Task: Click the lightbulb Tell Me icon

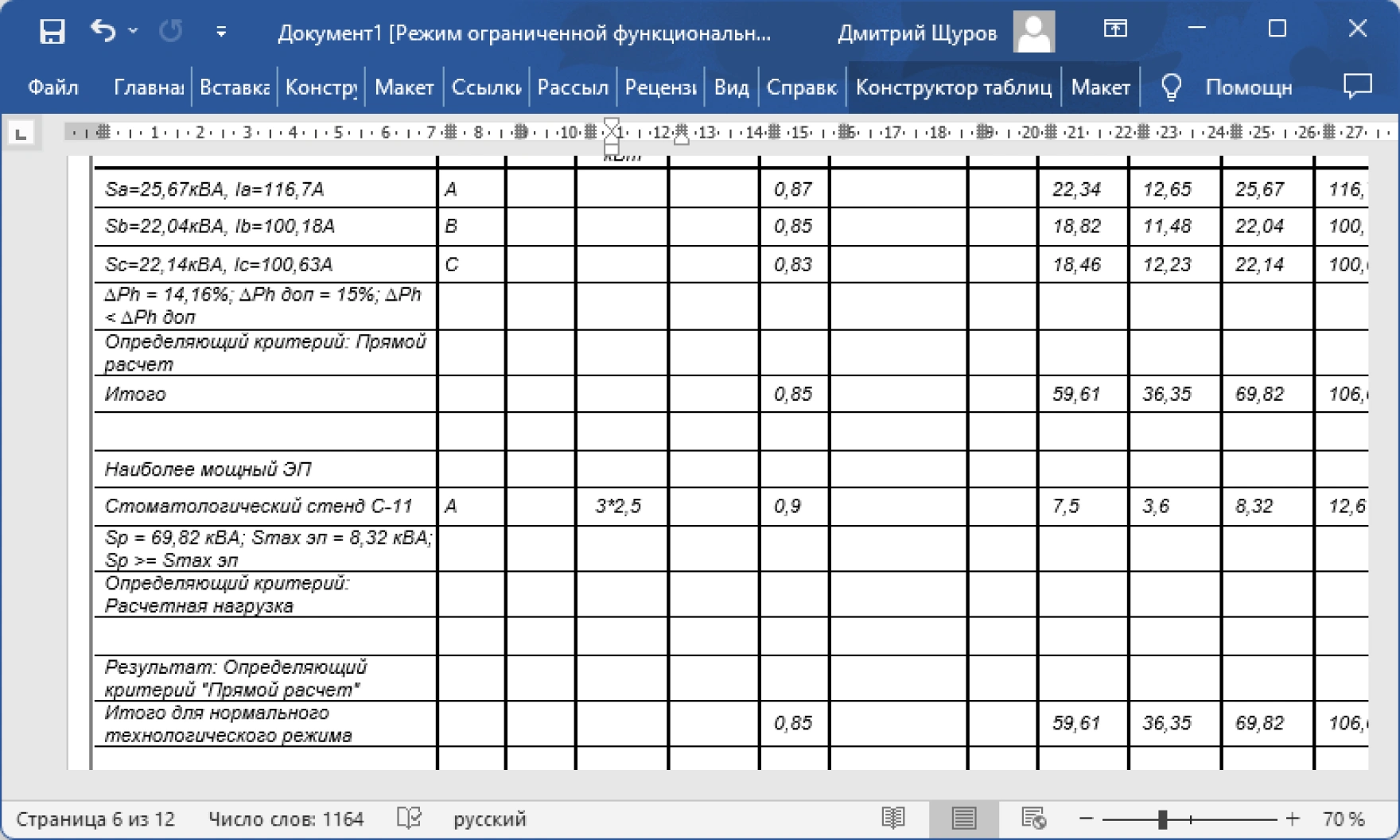Action: point(1171,87)
